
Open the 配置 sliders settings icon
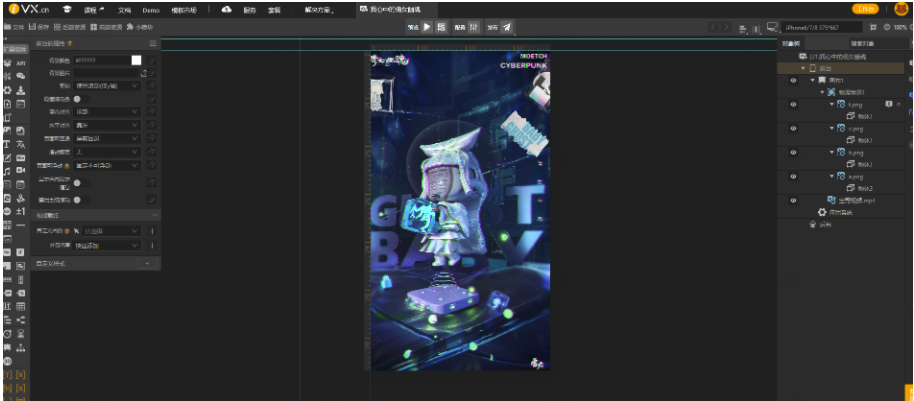coord(474,27)
